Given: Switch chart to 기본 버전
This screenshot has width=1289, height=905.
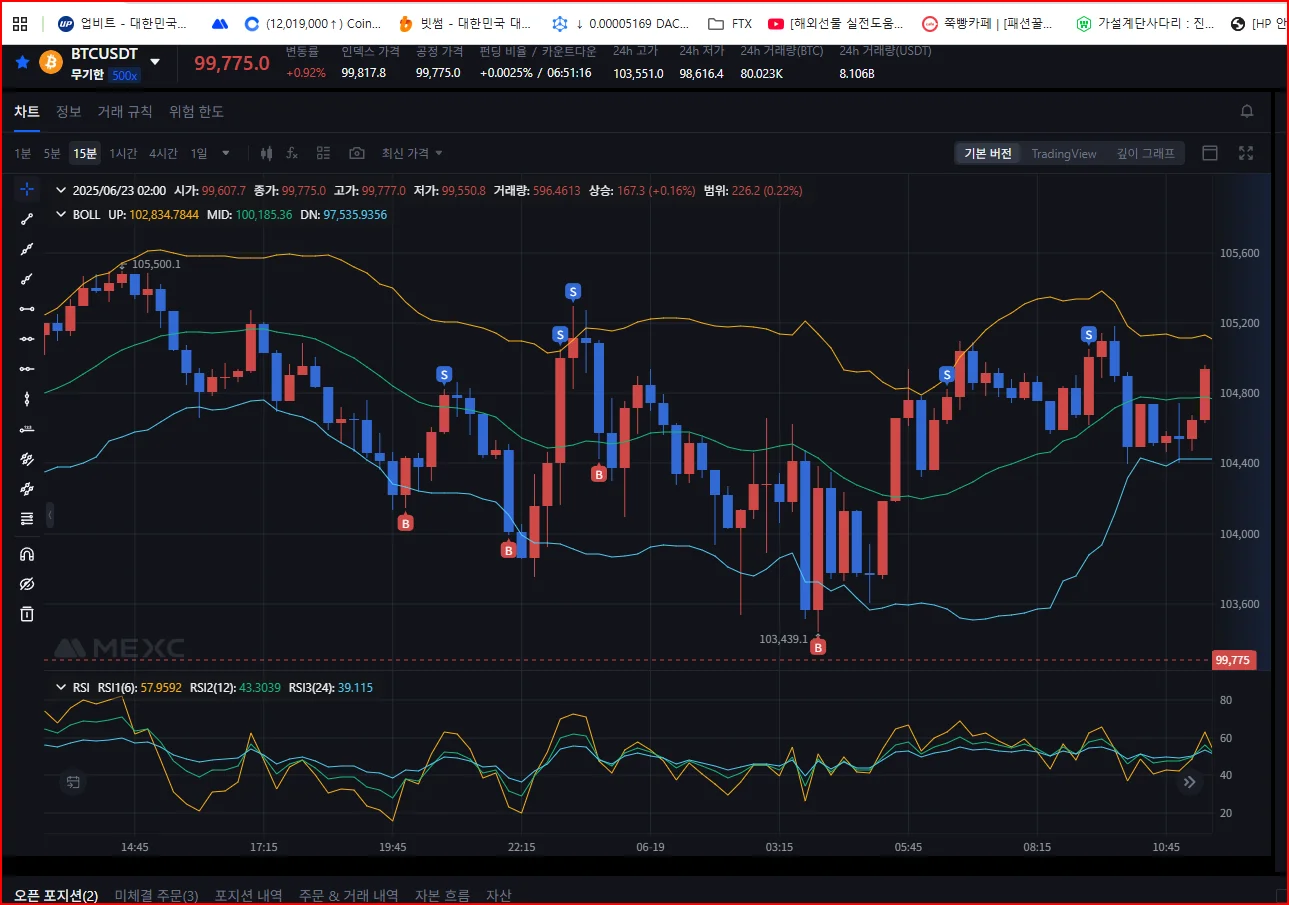Looking at the screenshot, I should coord(988,153).
